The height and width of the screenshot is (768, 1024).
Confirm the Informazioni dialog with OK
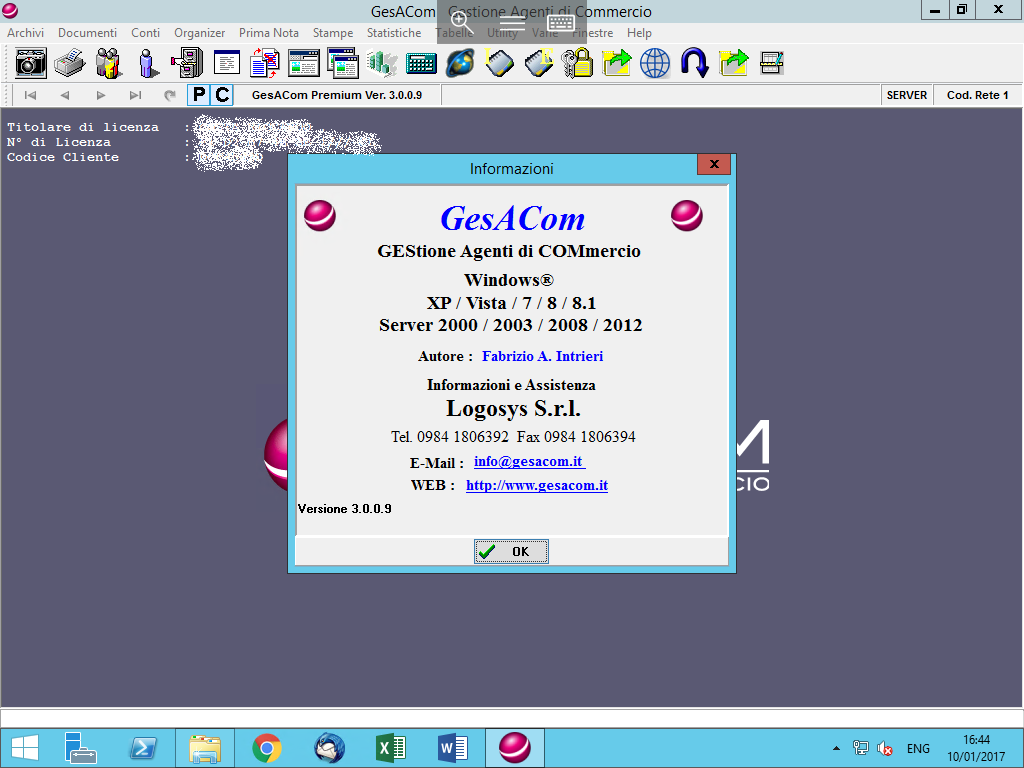(x=511, y=552)
